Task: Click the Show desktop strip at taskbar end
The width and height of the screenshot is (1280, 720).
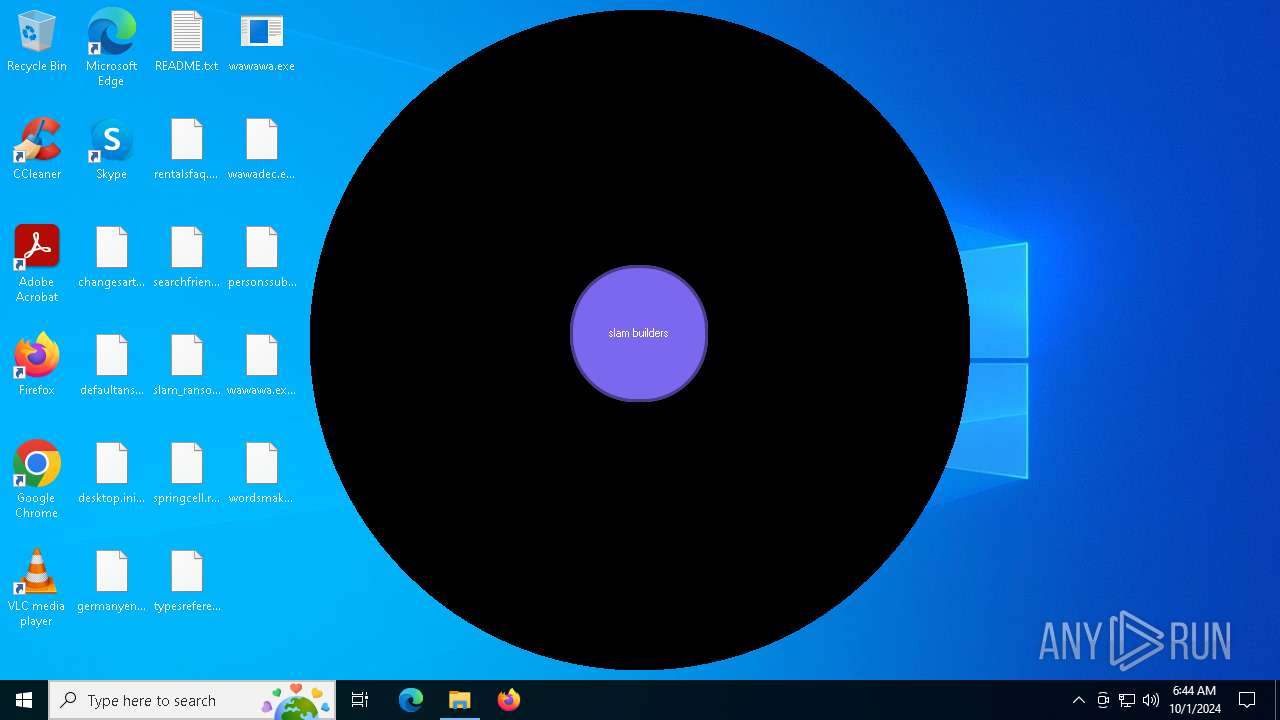Action: coord(1277,700)
